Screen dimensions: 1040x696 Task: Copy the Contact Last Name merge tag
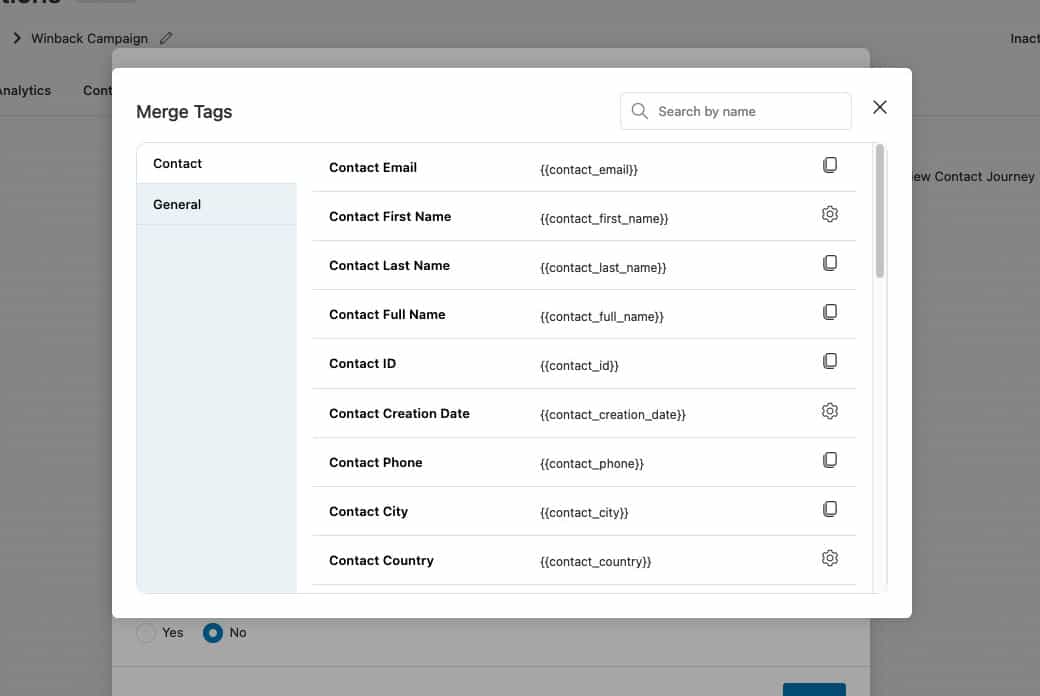(829, 263)
